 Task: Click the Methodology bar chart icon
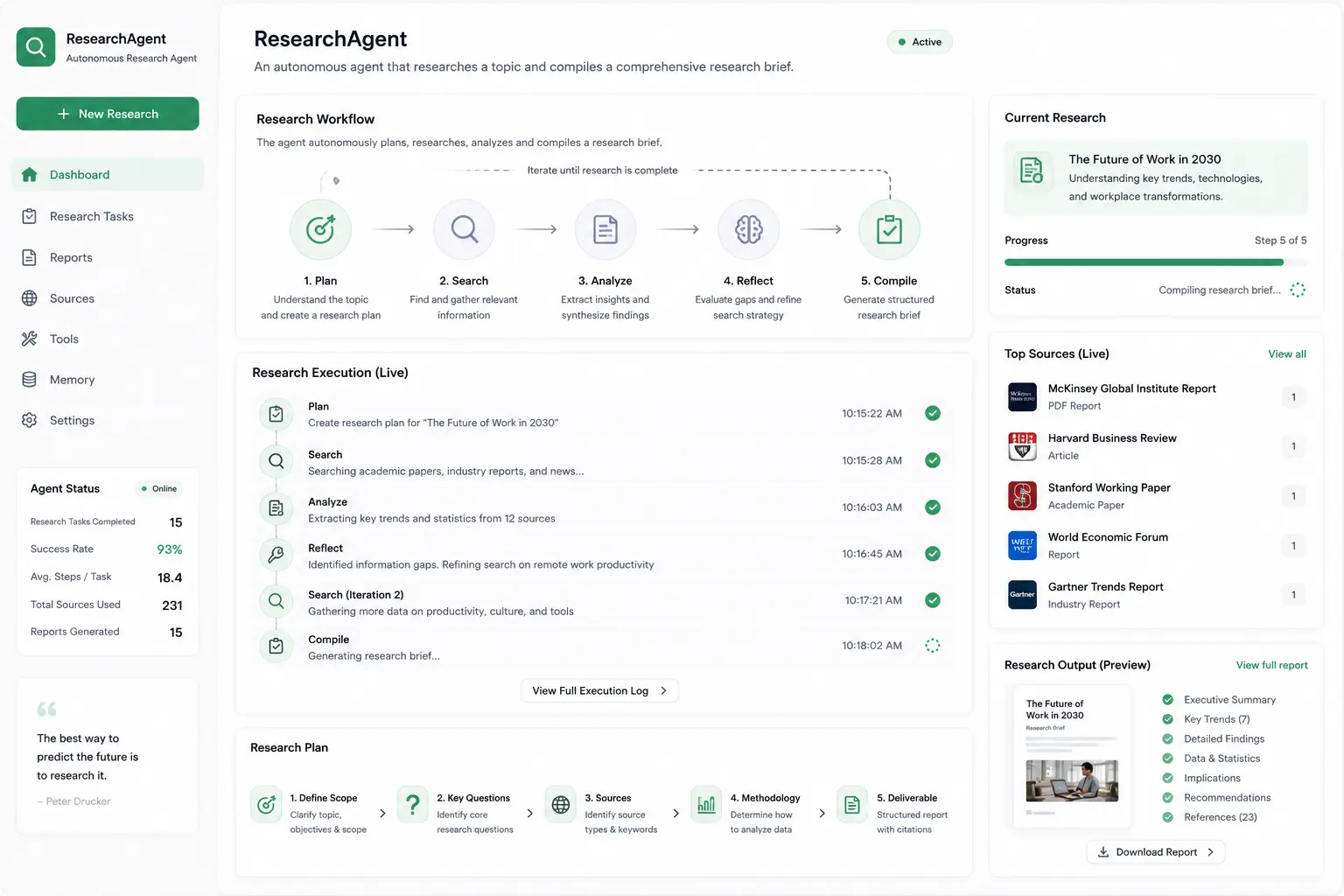click(x=706, y=804)
